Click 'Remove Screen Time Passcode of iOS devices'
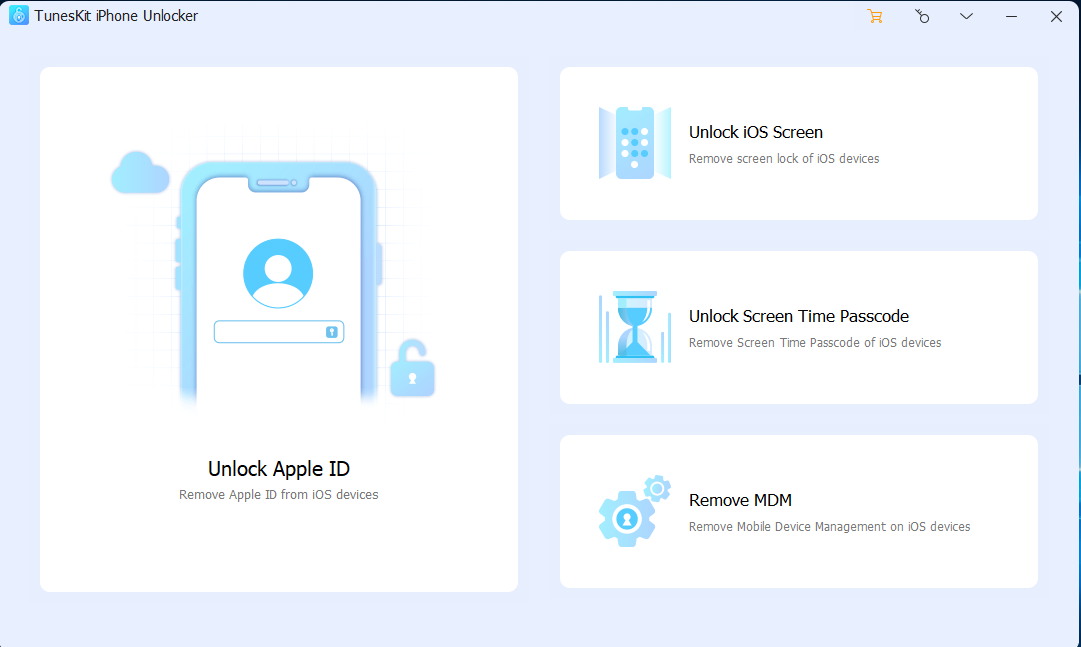1081x647 pixels. tap(815, 343)
